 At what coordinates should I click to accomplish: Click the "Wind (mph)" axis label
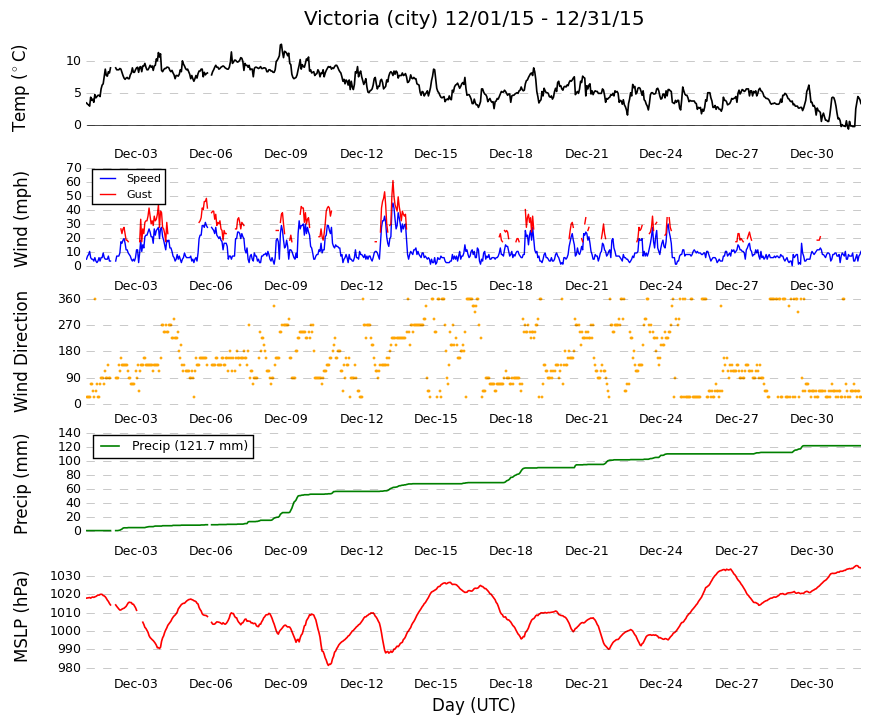pyautogui.click(x=20, y=219)
